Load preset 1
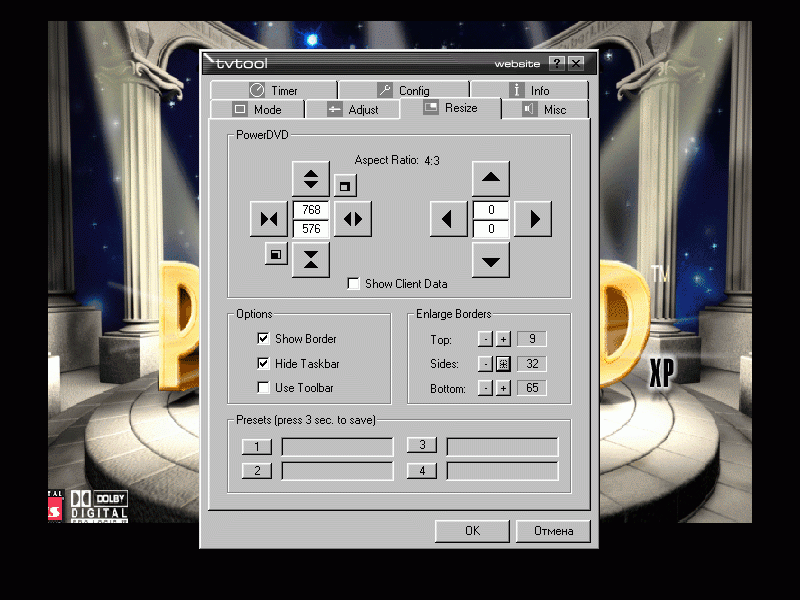The image size is (800, 600). pos(257,446)
